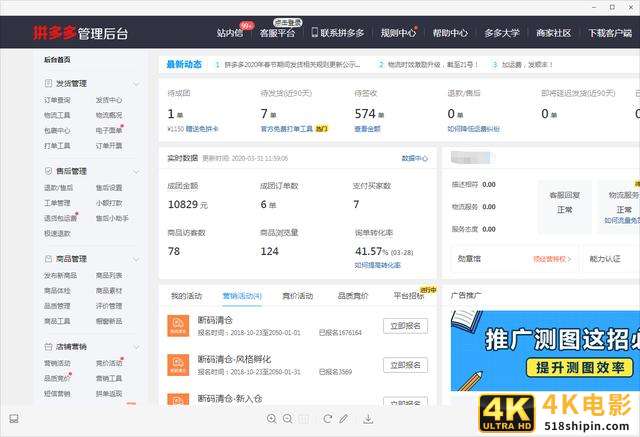640x437 pixels.
Task: Switch to the 平台招标 tab
Action: pos(409,296)
